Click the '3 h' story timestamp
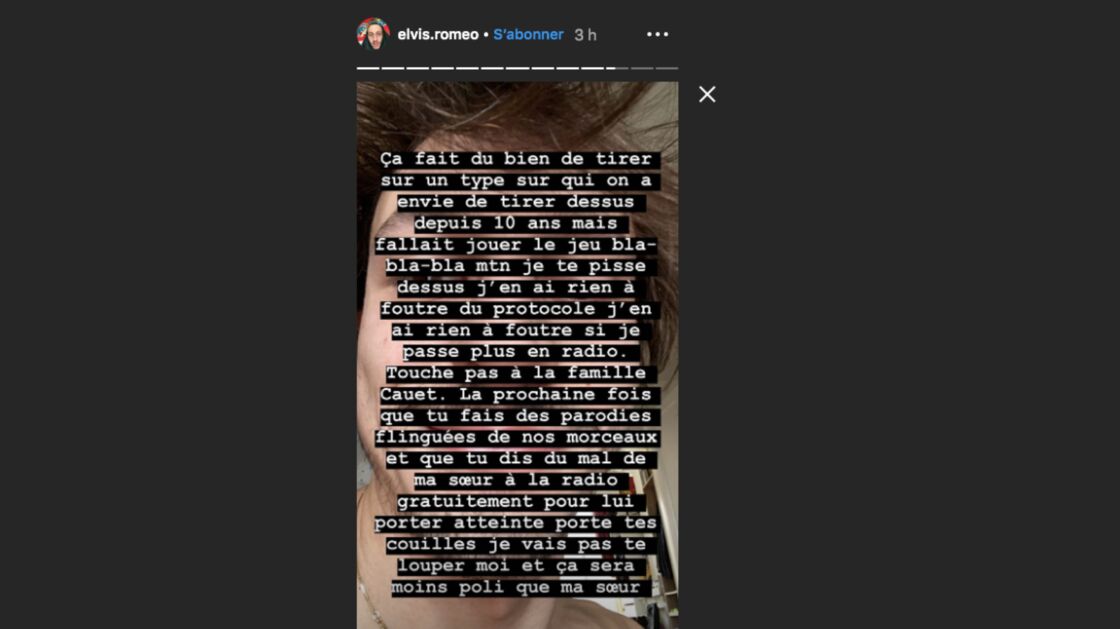This screenshot has width=1120, height=629. (x=585, y=35)
